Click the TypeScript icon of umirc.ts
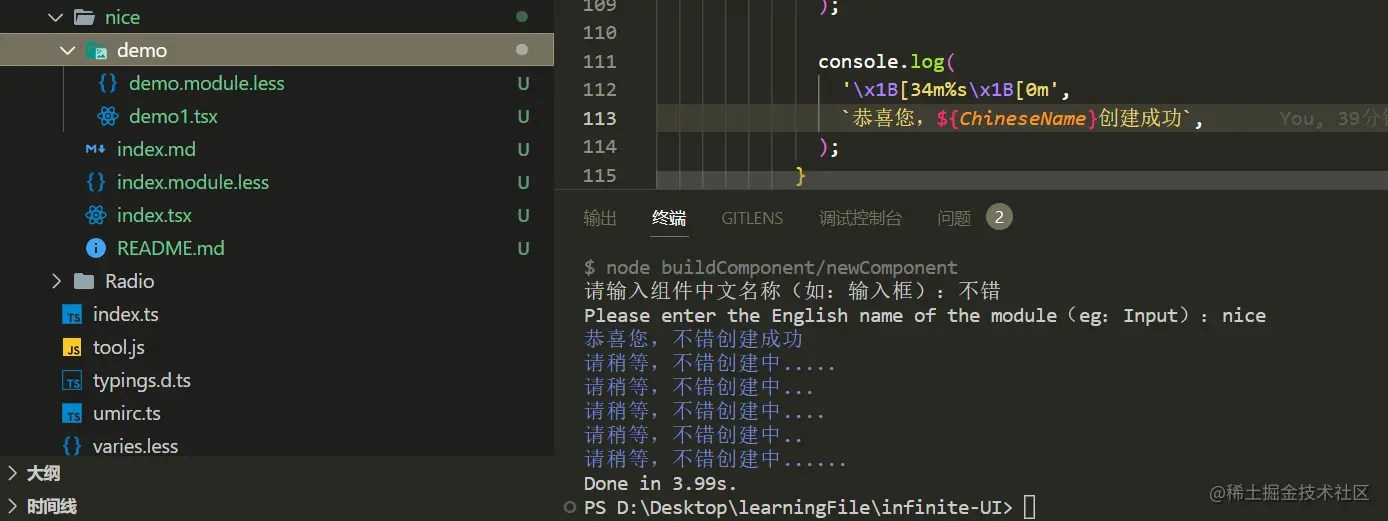The height and width of the screenshot is (521, 1388). click(72, 414)
